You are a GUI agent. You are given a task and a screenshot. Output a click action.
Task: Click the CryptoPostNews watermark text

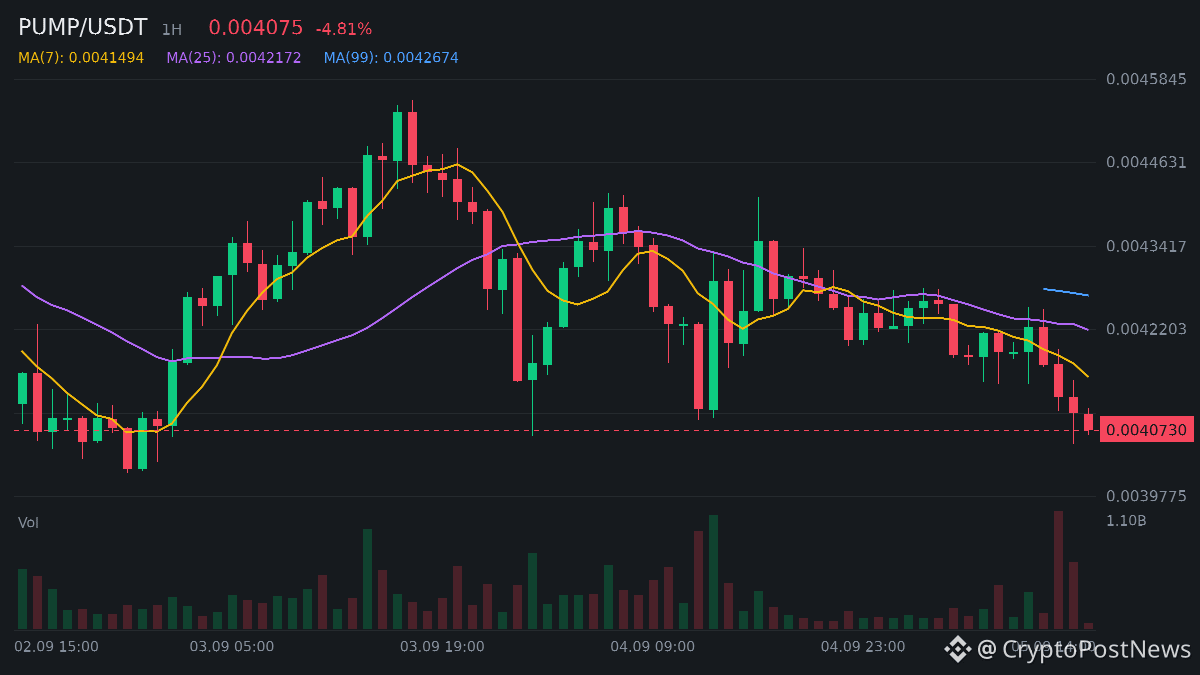(x=1084, y=649)
